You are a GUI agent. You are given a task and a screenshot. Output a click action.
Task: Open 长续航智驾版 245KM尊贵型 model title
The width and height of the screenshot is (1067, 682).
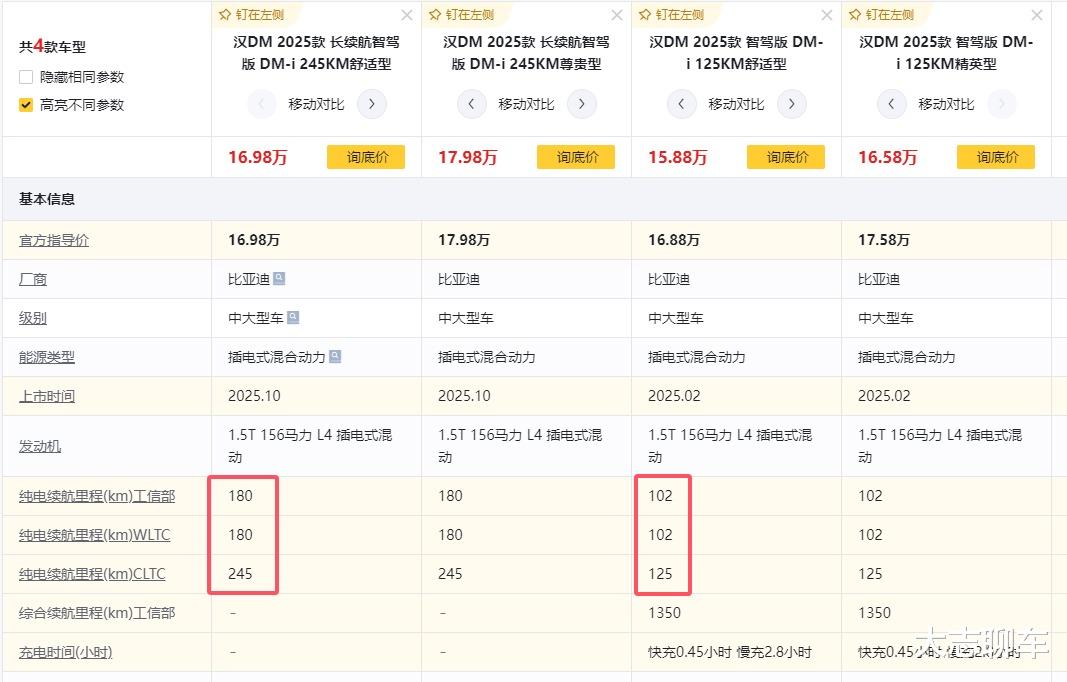526,53
